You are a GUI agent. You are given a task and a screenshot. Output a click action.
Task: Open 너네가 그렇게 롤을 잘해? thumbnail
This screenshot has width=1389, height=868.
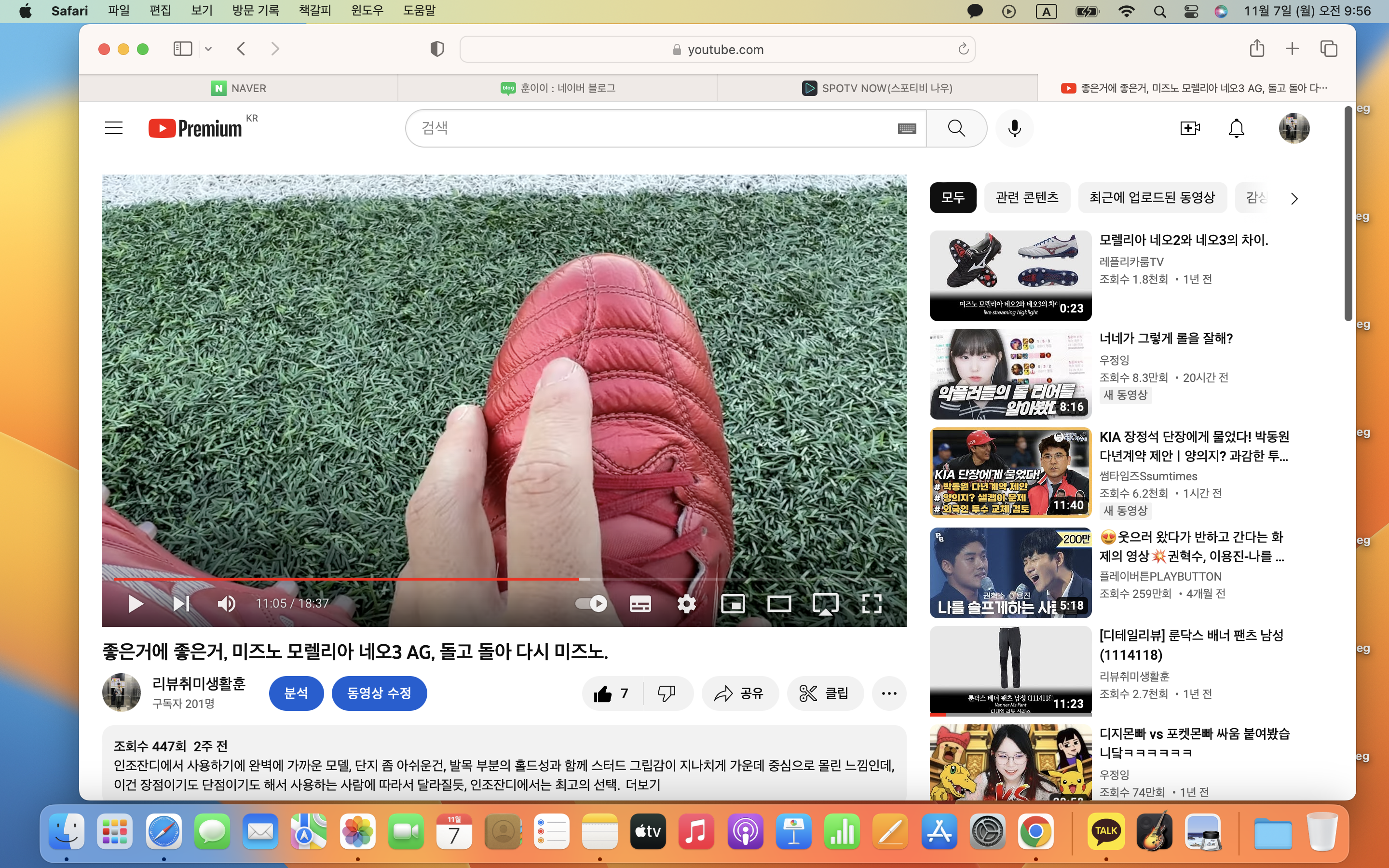(1010, 374)
